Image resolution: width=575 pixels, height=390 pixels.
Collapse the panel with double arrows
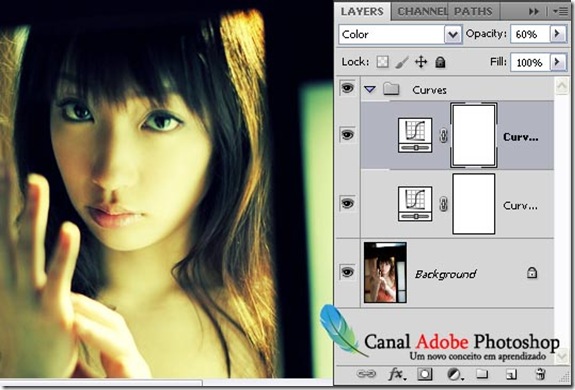coord(534,12)
